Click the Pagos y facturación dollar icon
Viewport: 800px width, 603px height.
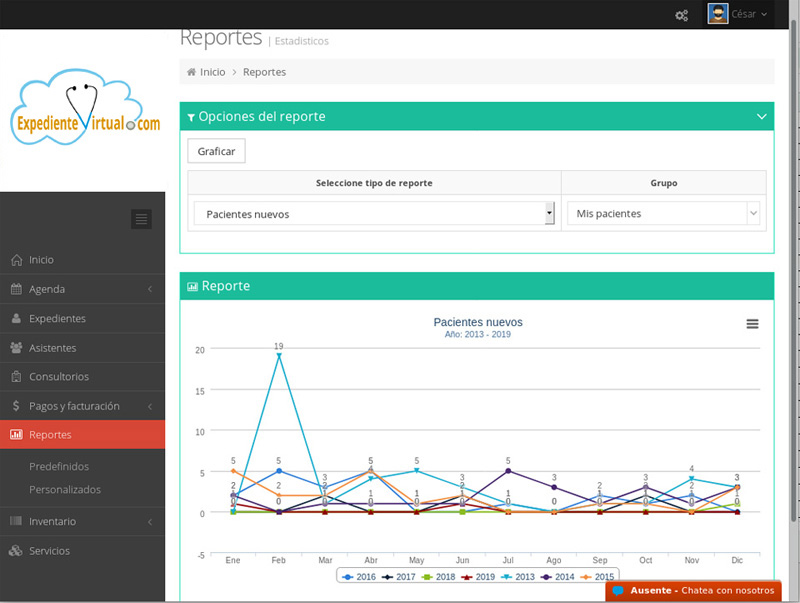coord(16,406)
